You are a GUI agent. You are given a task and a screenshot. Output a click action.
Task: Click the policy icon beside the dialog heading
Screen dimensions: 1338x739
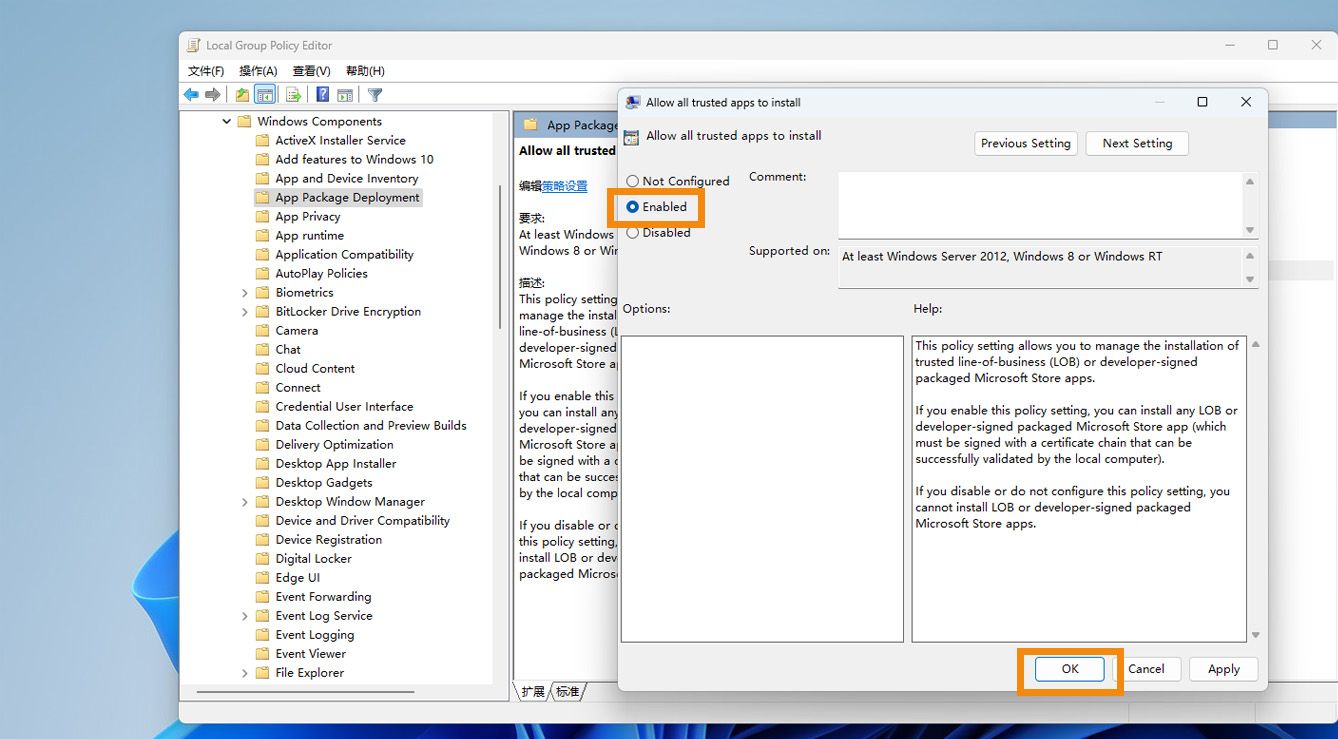pos(631,137)
